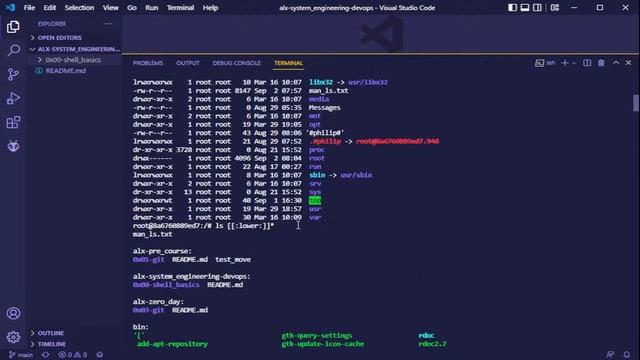Viewport: 640px width, 360px height.
Task: Click 'rdoc2.7' in bin listing
Action: (x=432, y=344)
